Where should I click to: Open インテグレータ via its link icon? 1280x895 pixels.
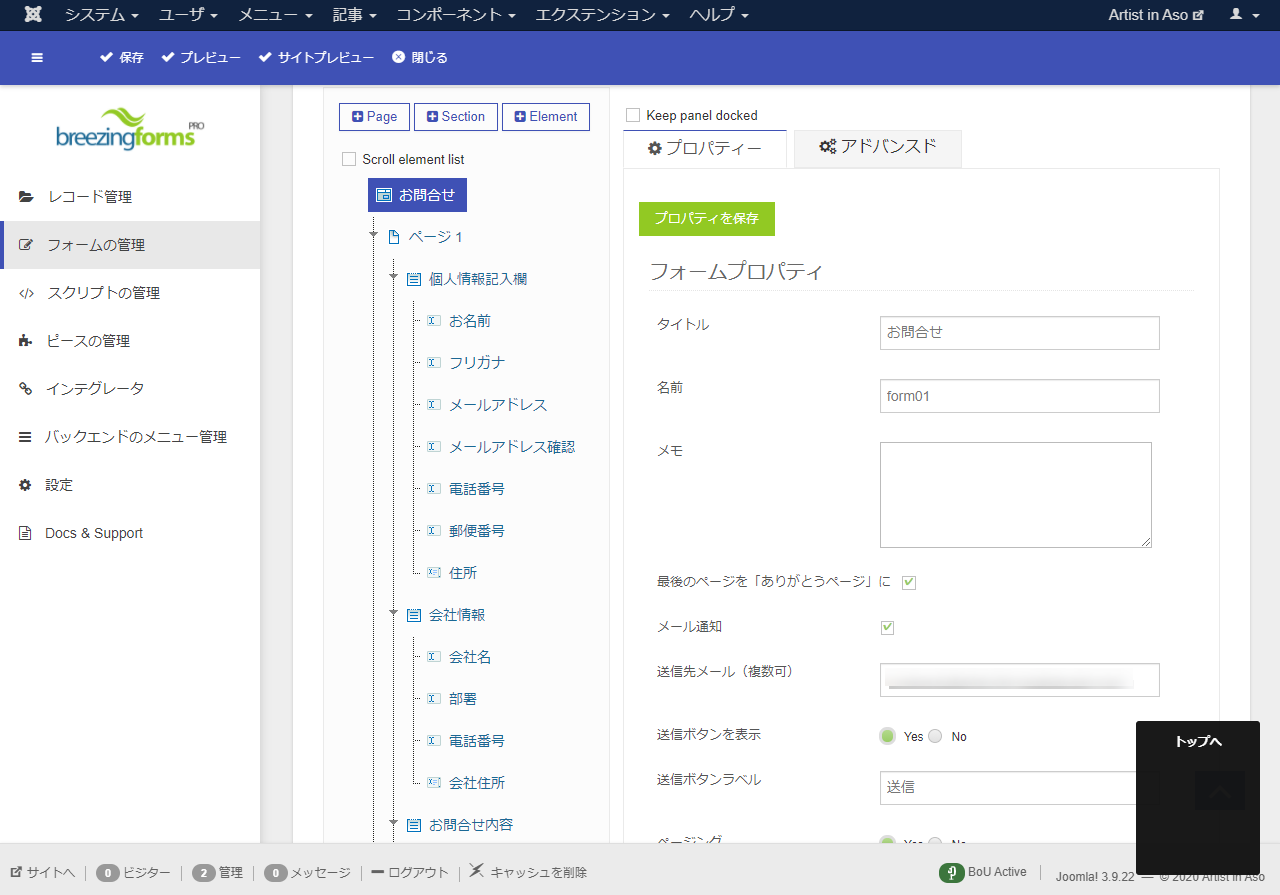point(25,389)
